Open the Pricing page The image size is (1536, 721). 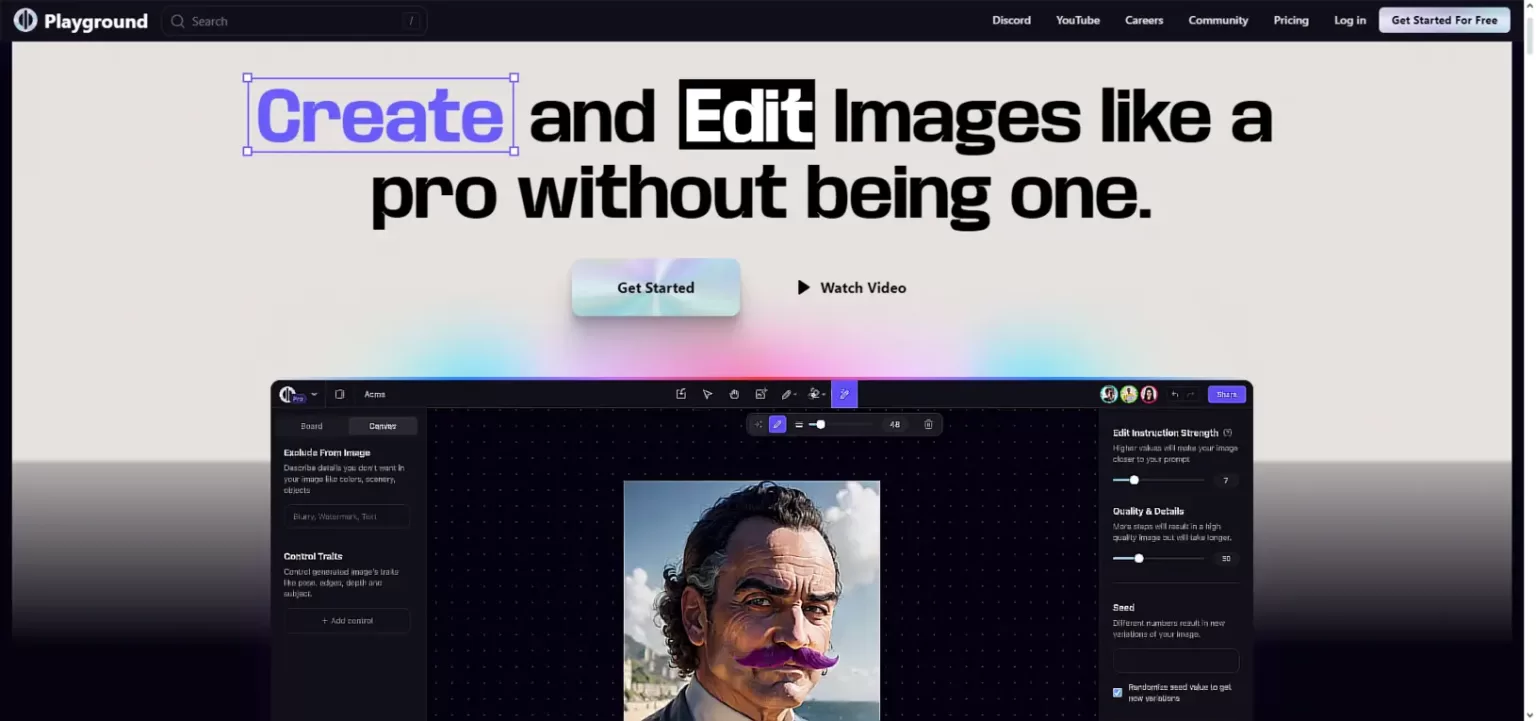pyautogui.click(x=1291, y=20)
